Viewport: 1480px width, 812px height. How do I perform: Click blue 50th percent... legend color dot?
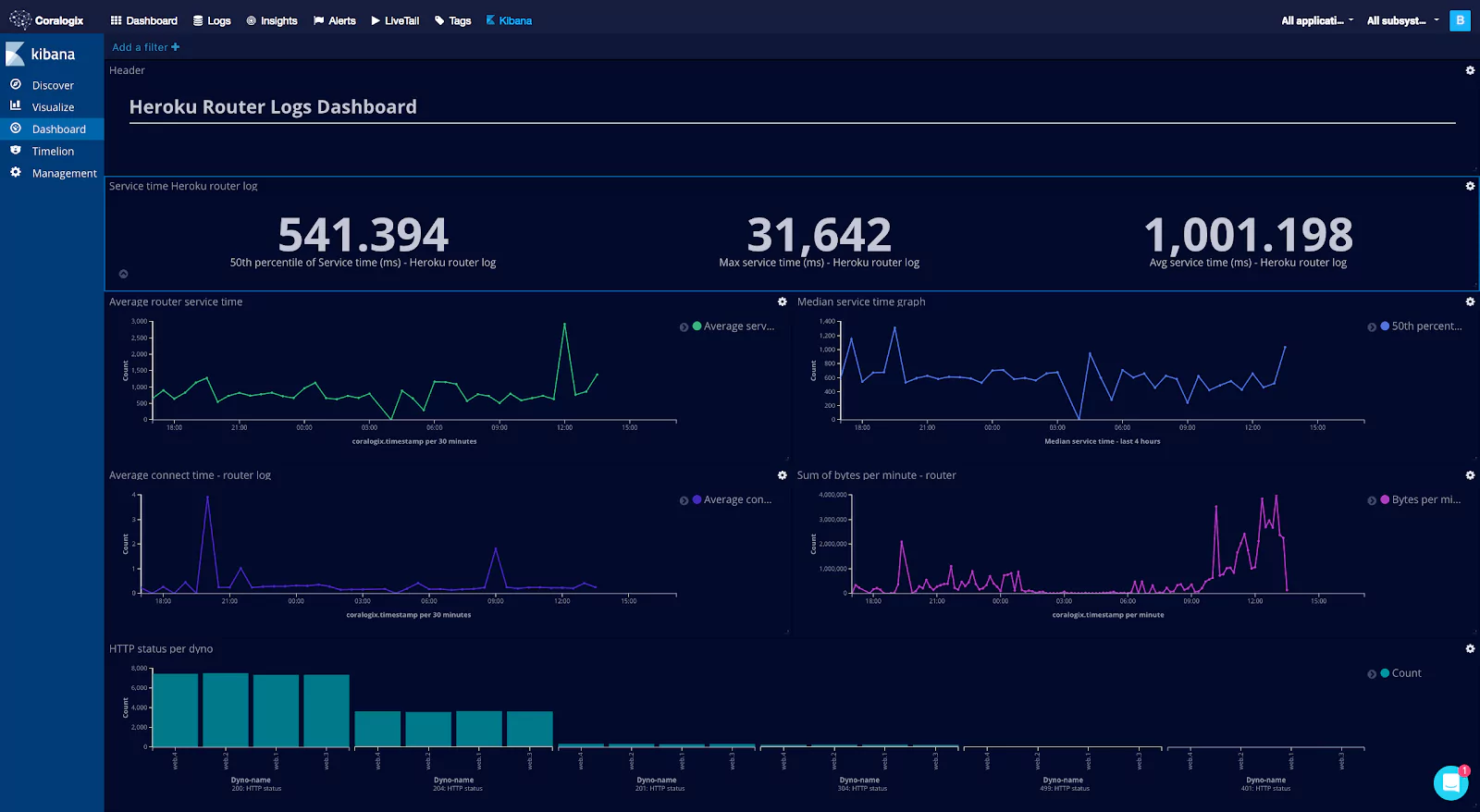click(x=1385, y=326)
